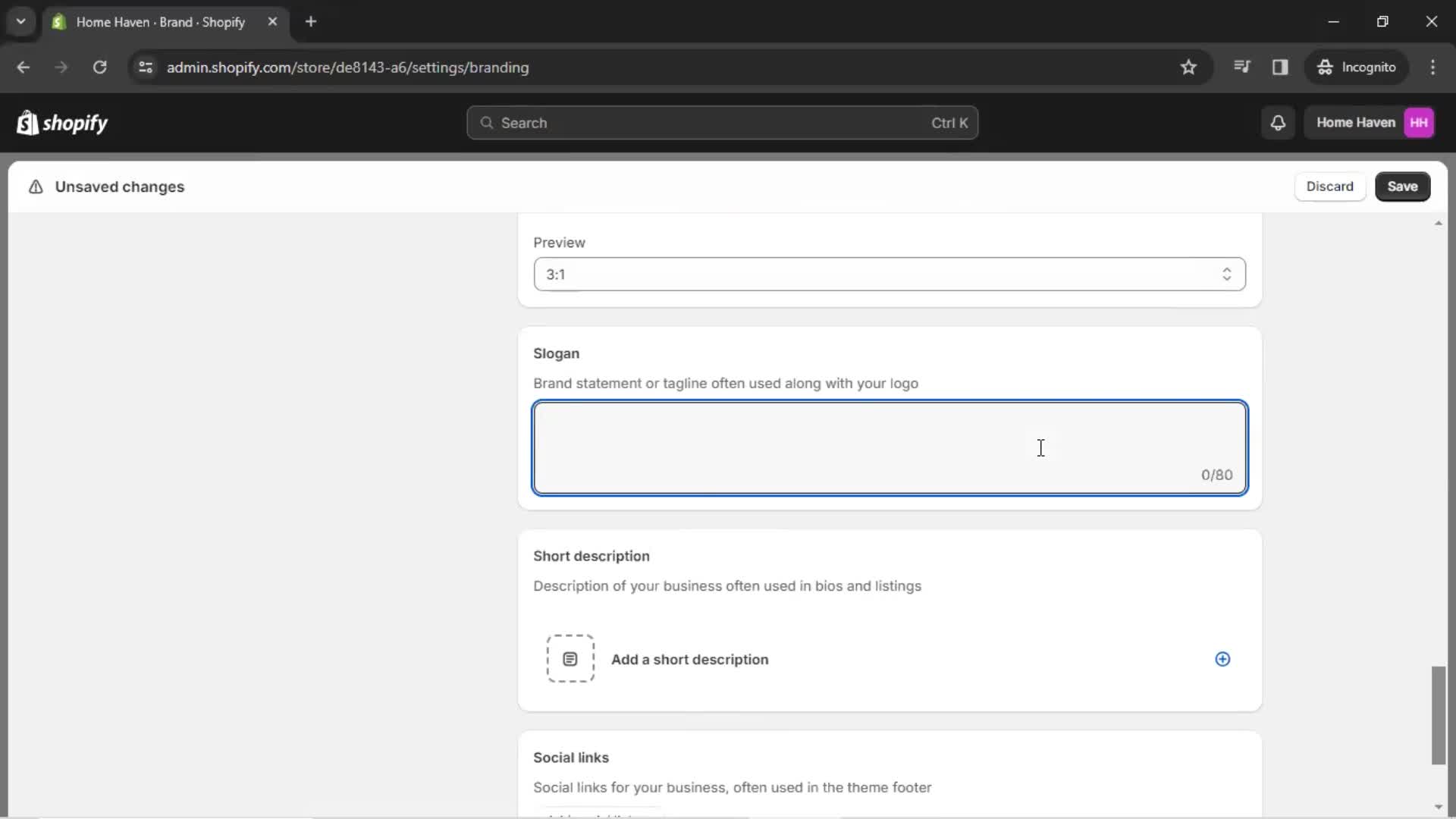Click the search magnifier icon

[487, 123]
